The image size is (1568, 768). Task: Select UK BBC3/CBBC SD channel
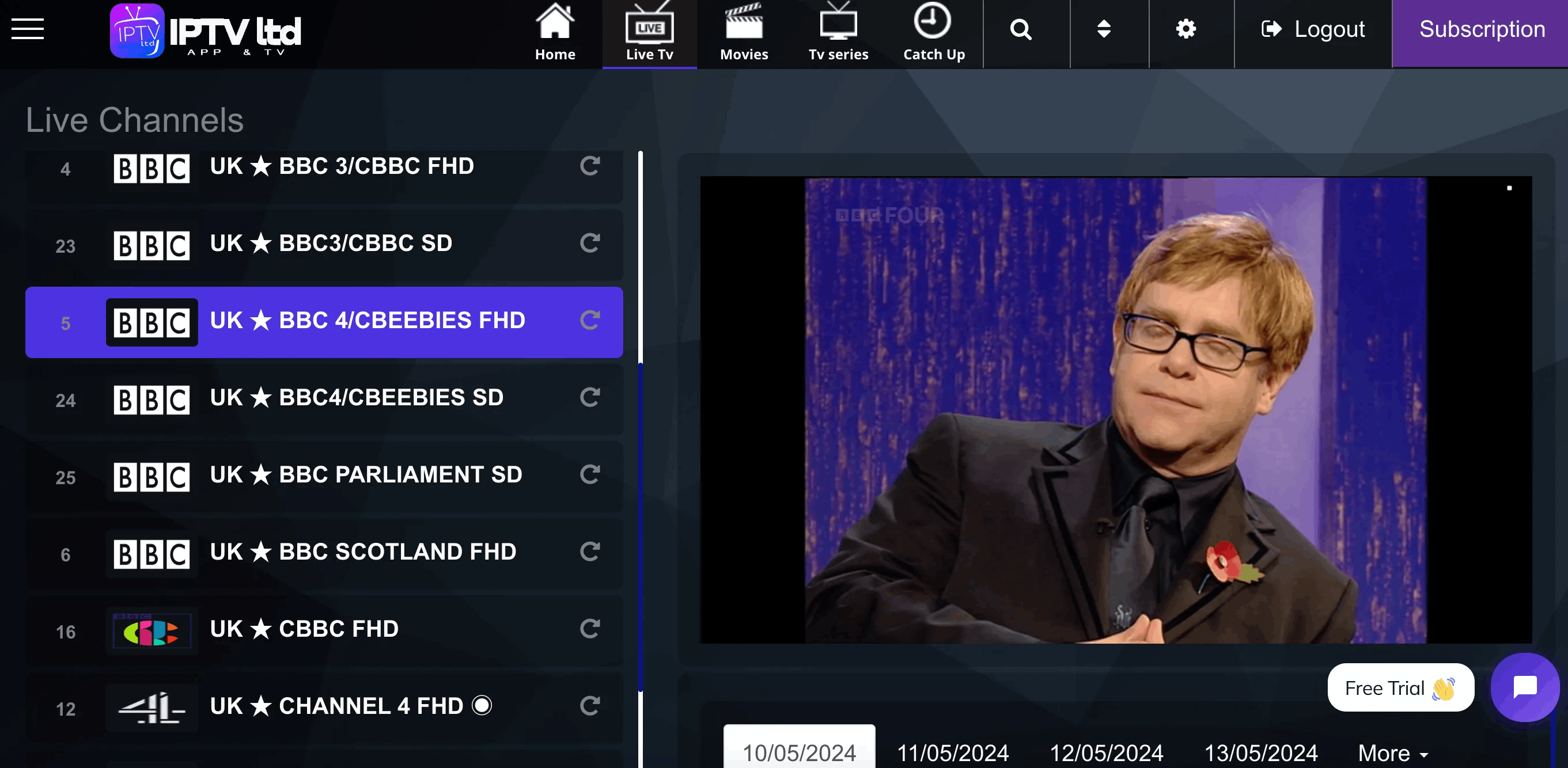pos(324,245)
